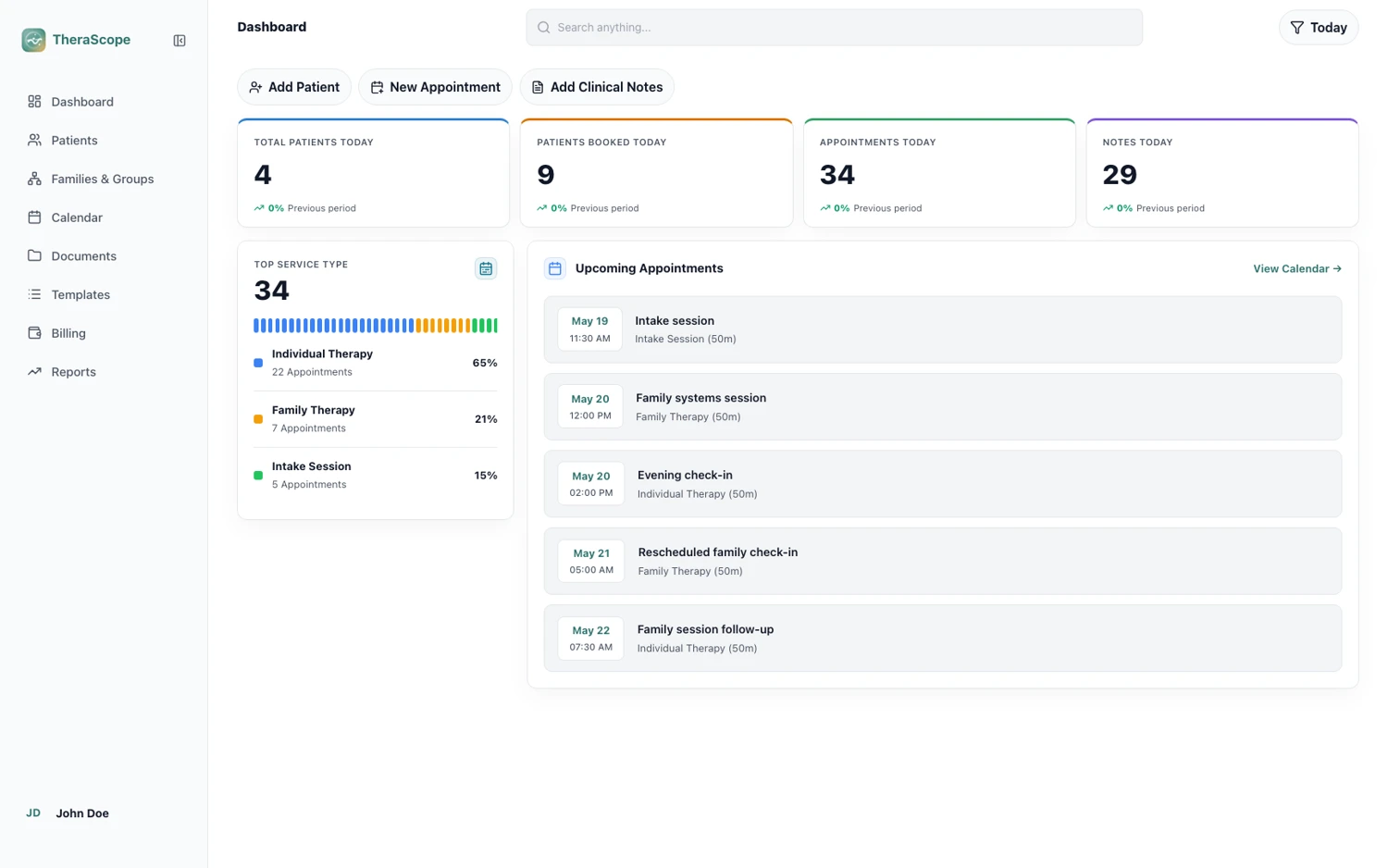This screenshot has height=868, width=1388.
Task: Click the May 21 05:00 AM date badge
Action: (x=591, y=561)
